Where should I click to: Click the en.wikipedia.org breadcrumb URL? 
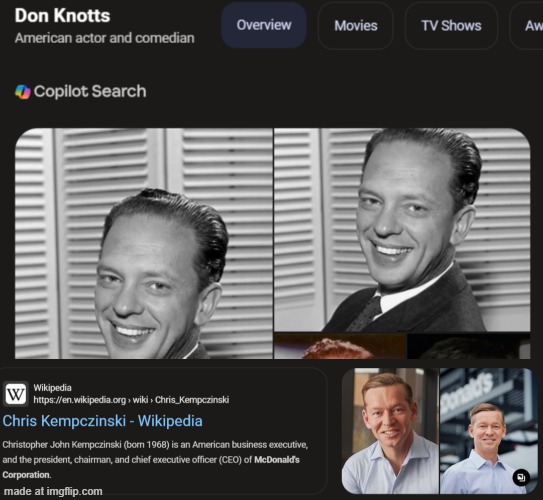(131, 400)
